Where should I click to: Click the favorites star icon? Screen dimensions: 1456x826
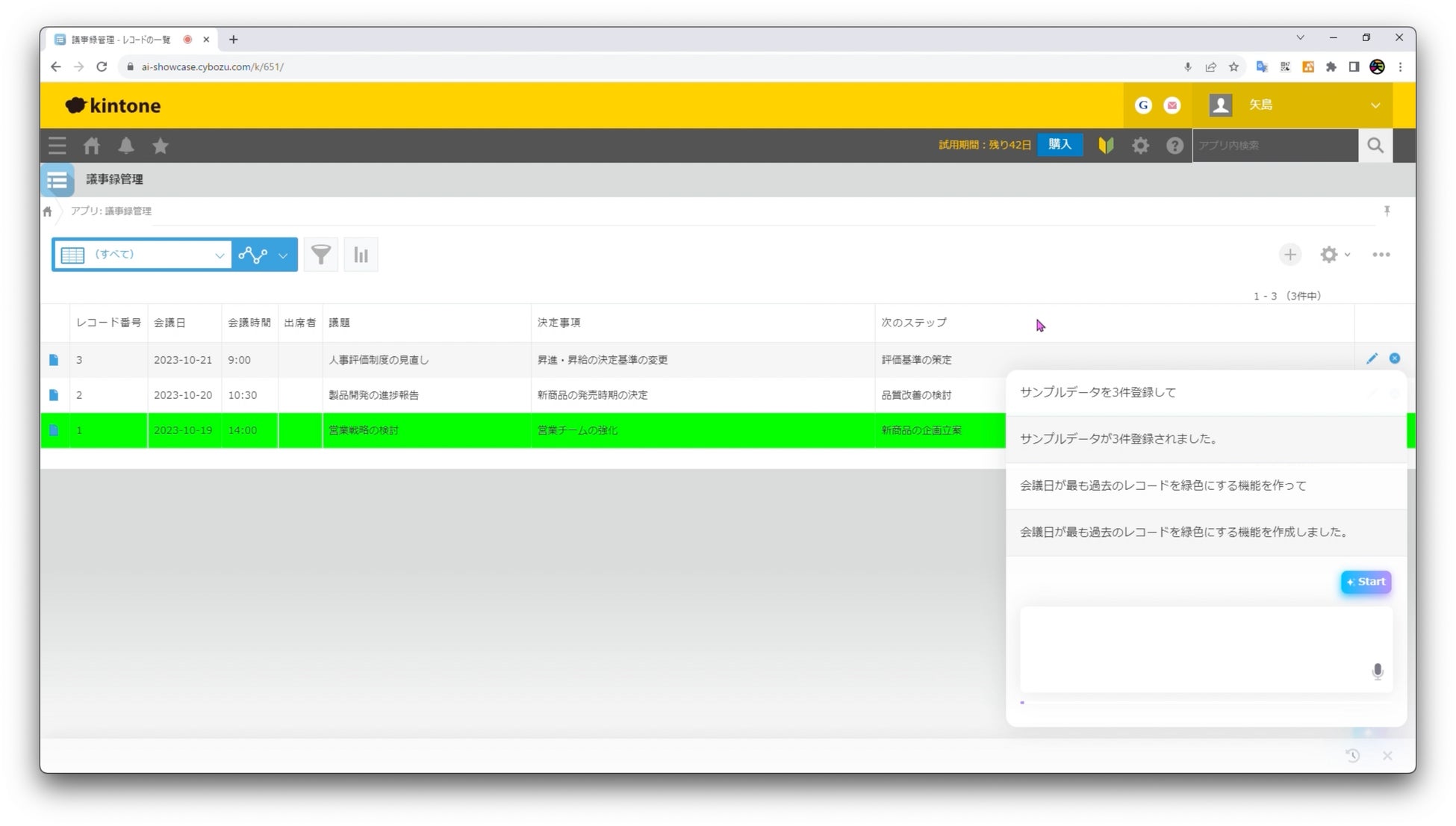161,146
